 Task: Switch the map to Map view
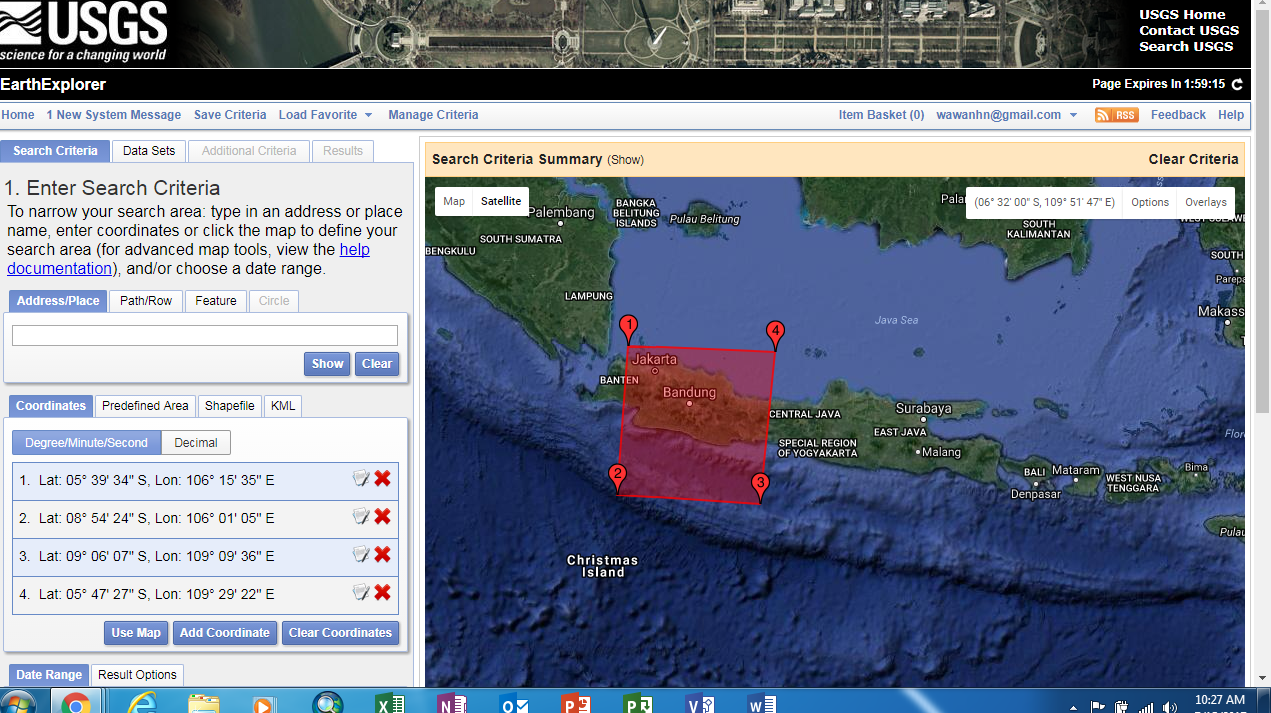[x=453, y=201]
